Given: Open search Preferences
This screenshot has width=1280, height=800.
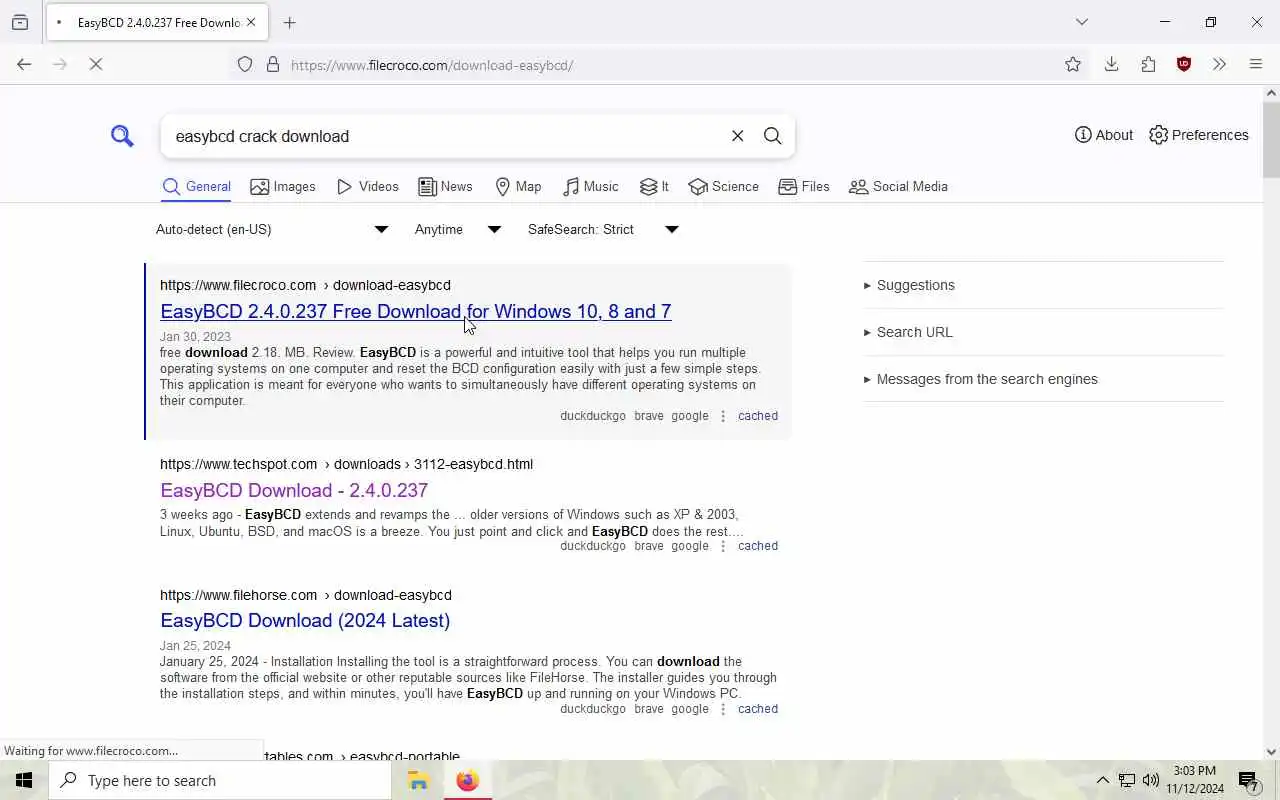Looking at the screenshot, I should [x=1199, y=135].
